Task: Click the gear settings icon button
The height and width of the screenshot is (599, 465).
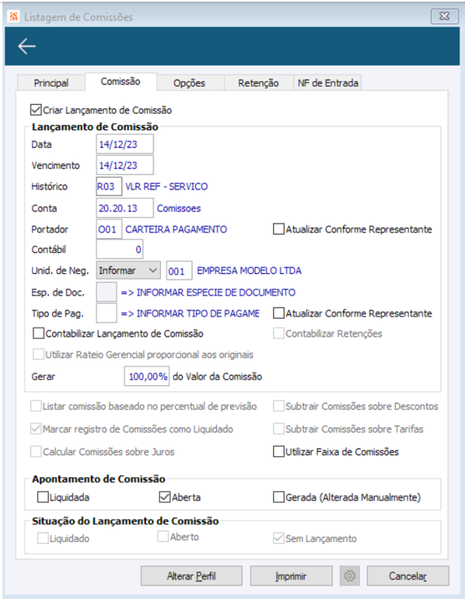Action: (350, 576)
